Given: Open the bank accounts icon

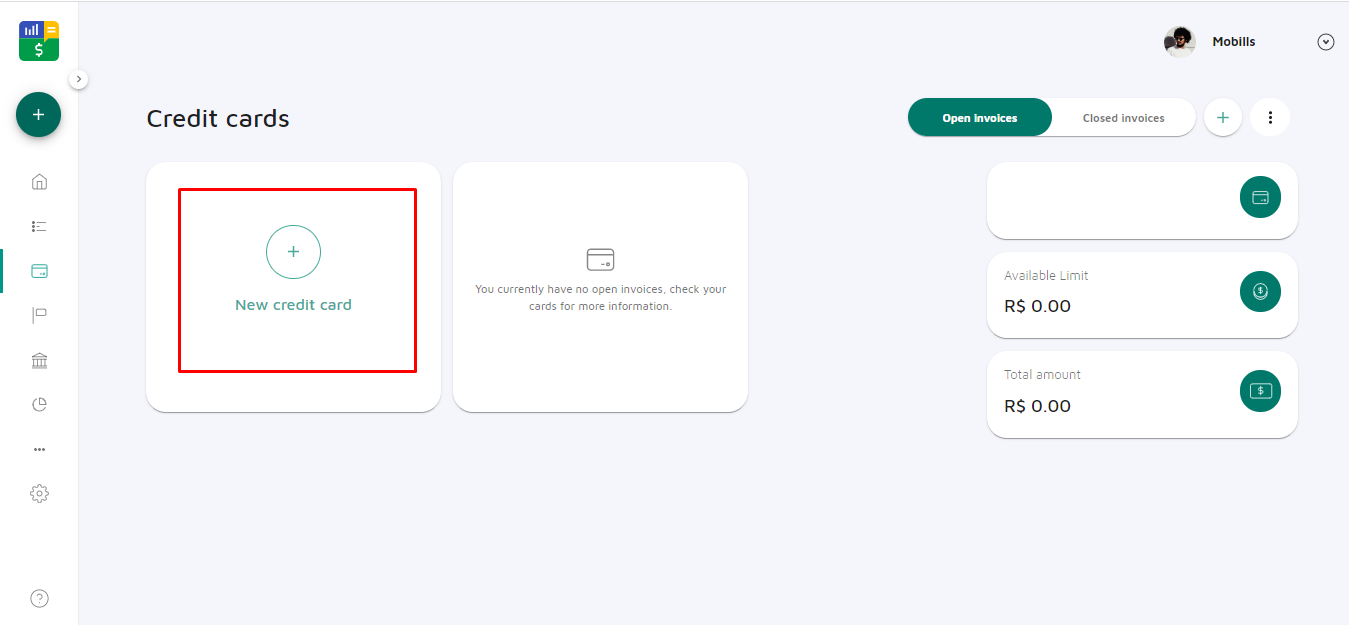Looking at the screenshot, I should click(x=39, y=360).
